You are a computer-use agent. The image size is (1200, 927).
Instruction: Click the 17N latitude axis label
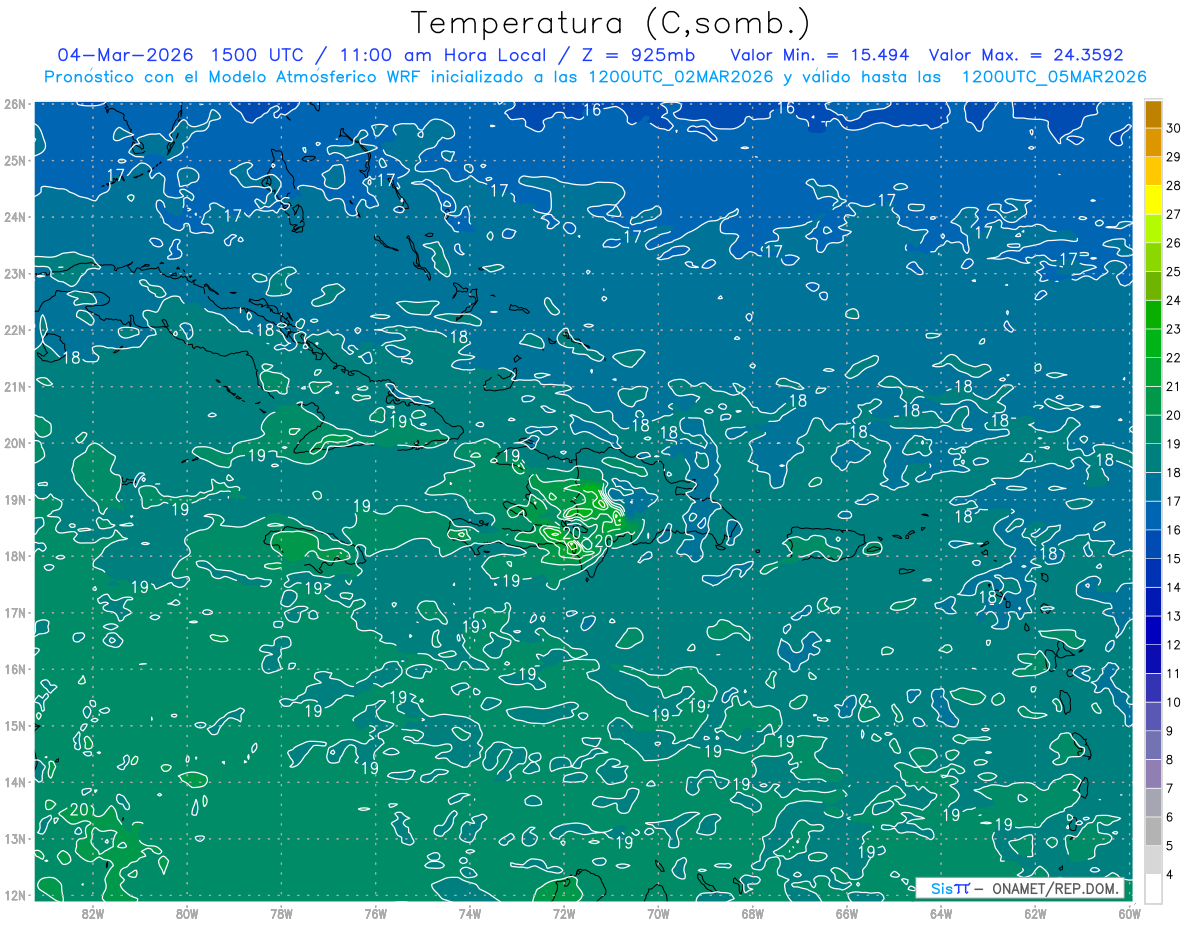click(x=14, y=612)
